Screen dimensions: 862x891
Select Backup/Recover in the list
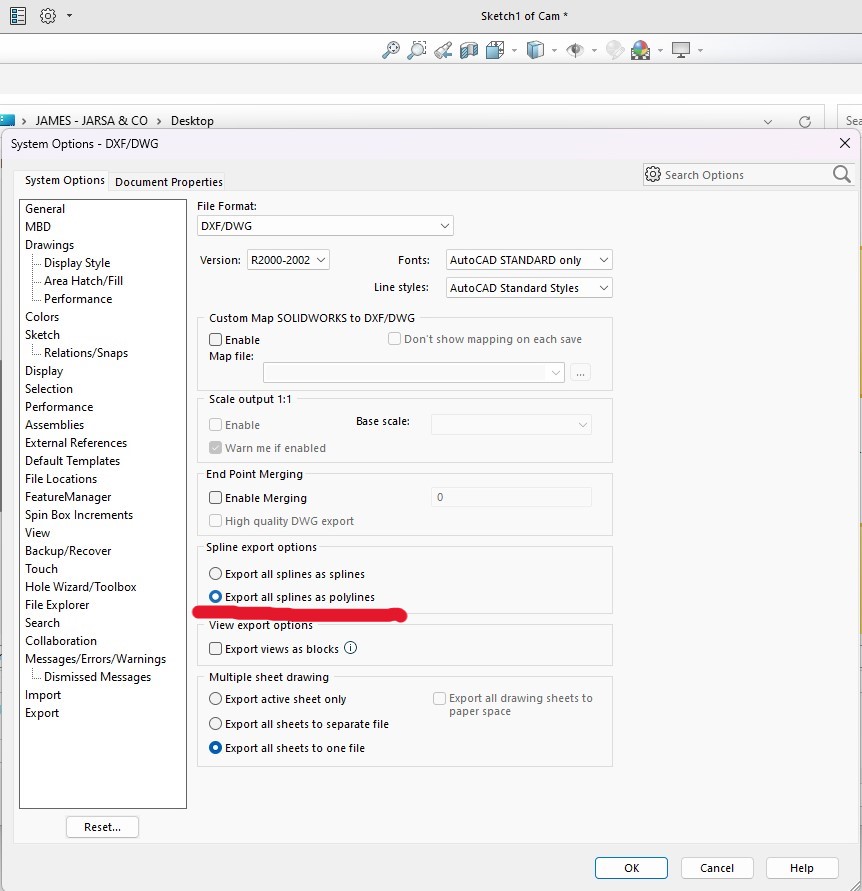coord(68,551)
